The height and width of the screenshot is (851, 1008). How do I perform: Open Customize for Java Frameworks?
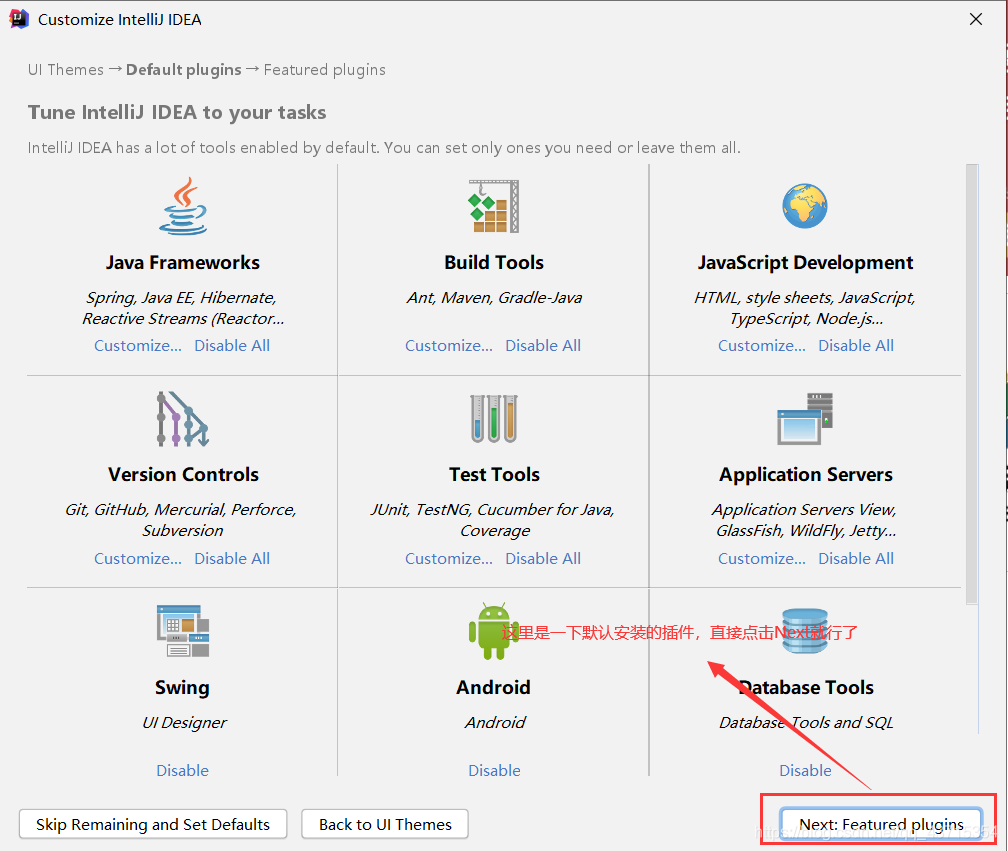click(x=138, y=346)
